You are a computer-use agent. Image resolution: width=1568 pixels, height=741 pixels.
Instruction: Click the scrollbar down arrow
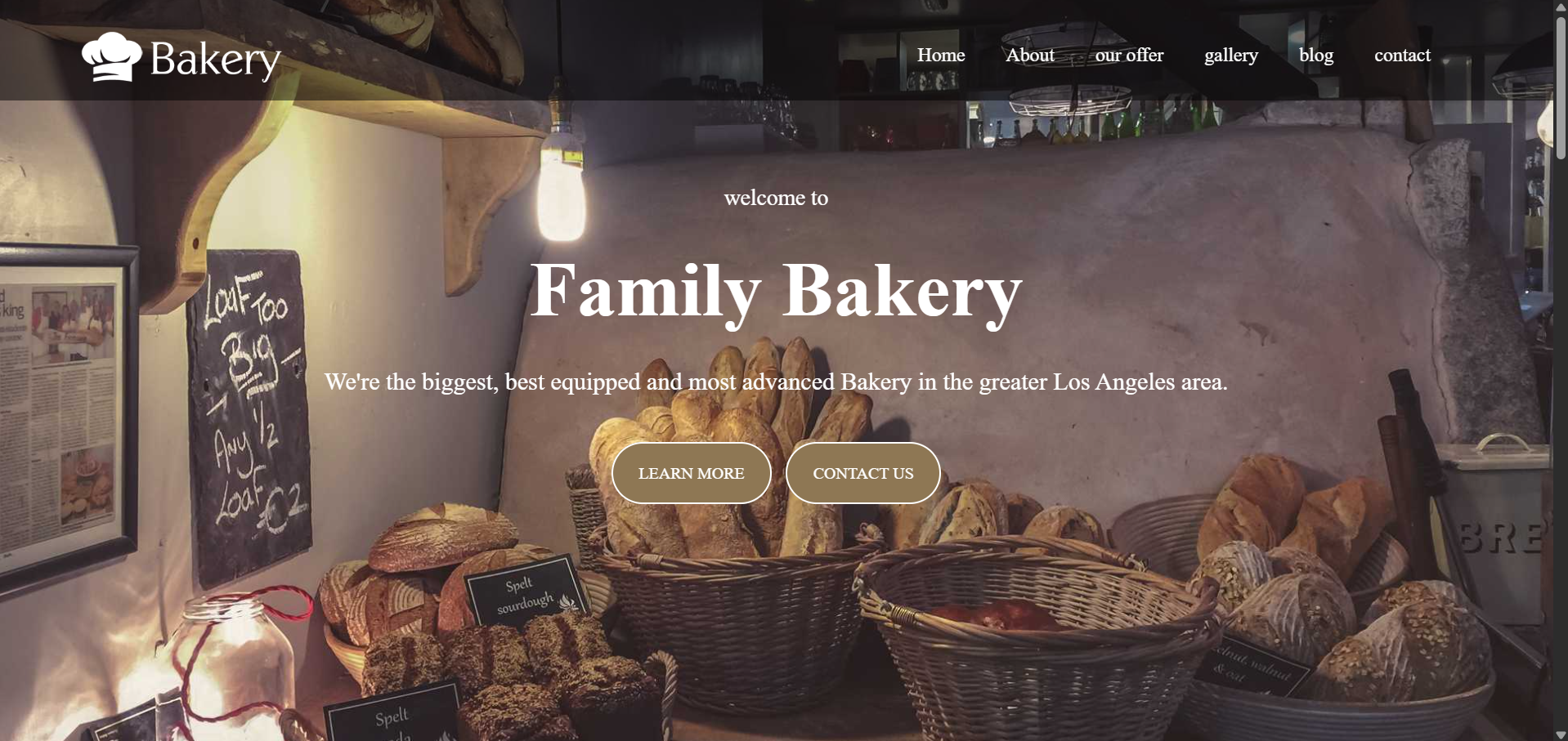point(1561,734)
